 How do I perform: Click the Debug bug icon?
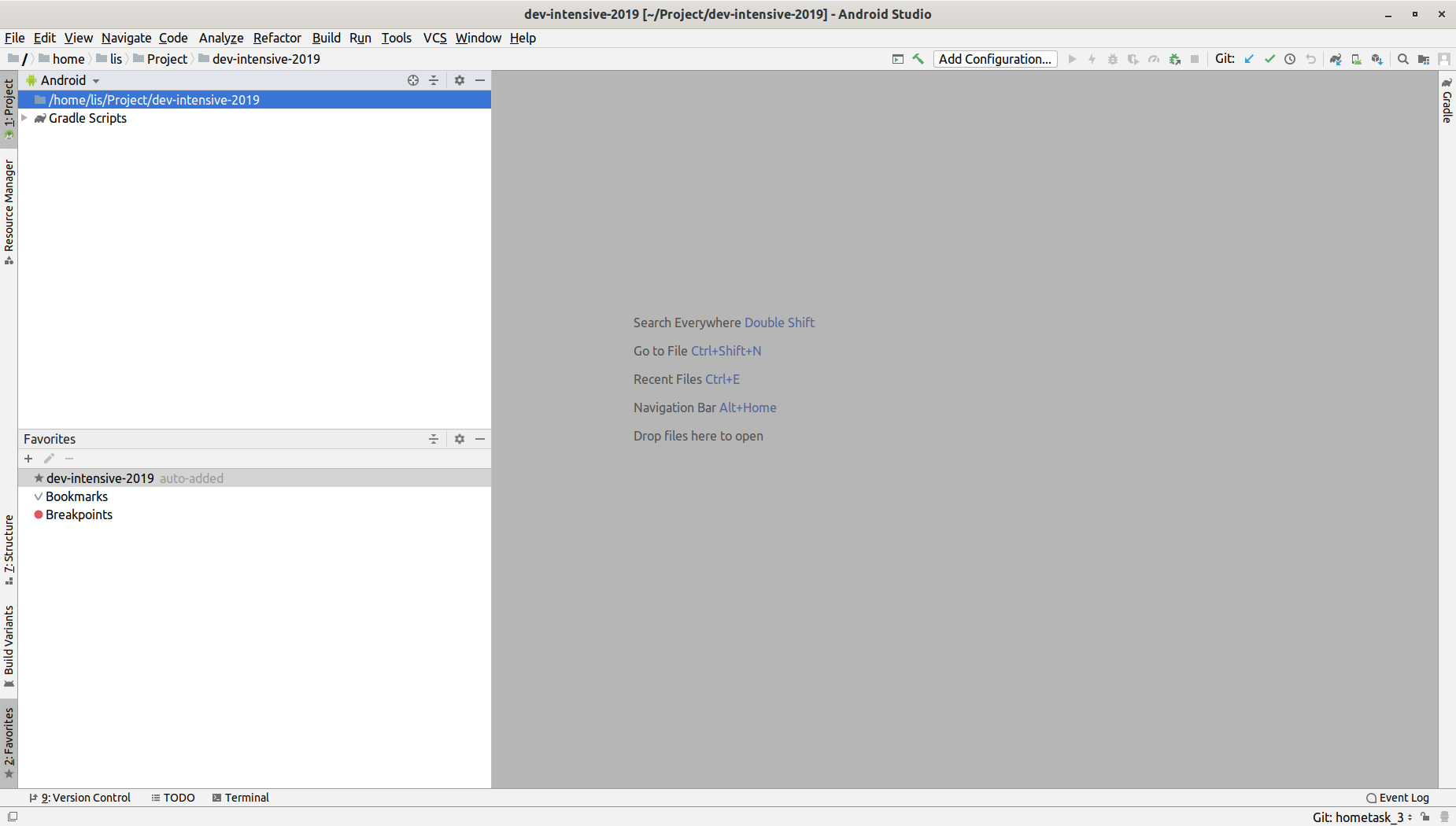[x=1113, y=59]
